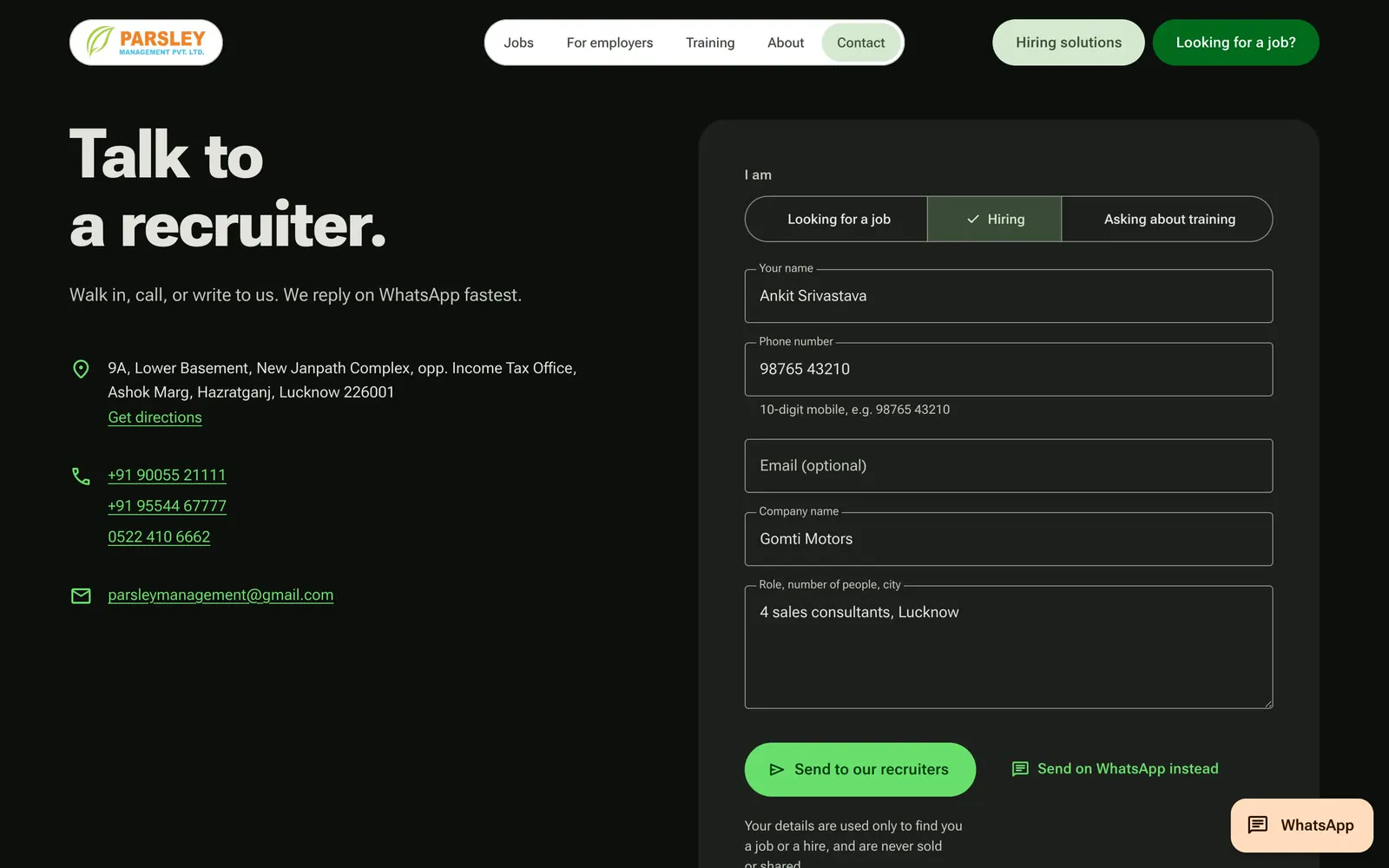Go to the Training nav item
This screenshot has width=1389, height=868.
(x=710, y=43)
